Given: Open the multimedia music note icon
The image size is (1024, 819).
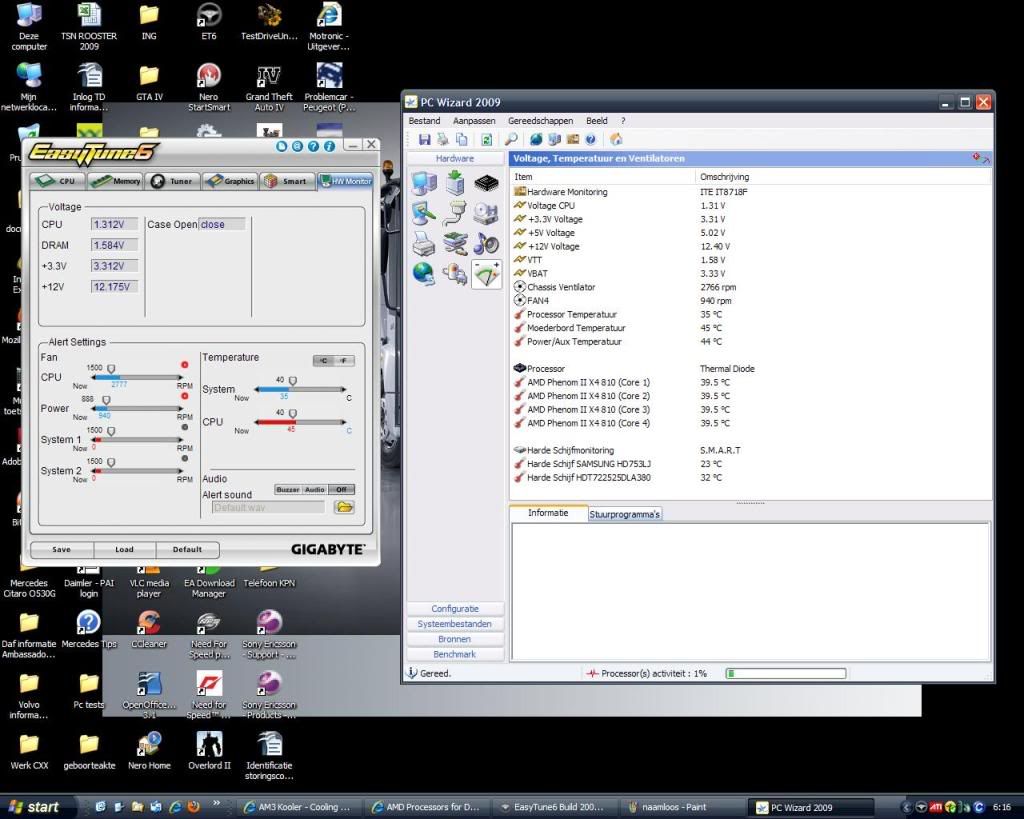Looking at the screenshot, I should pos(487,243).
